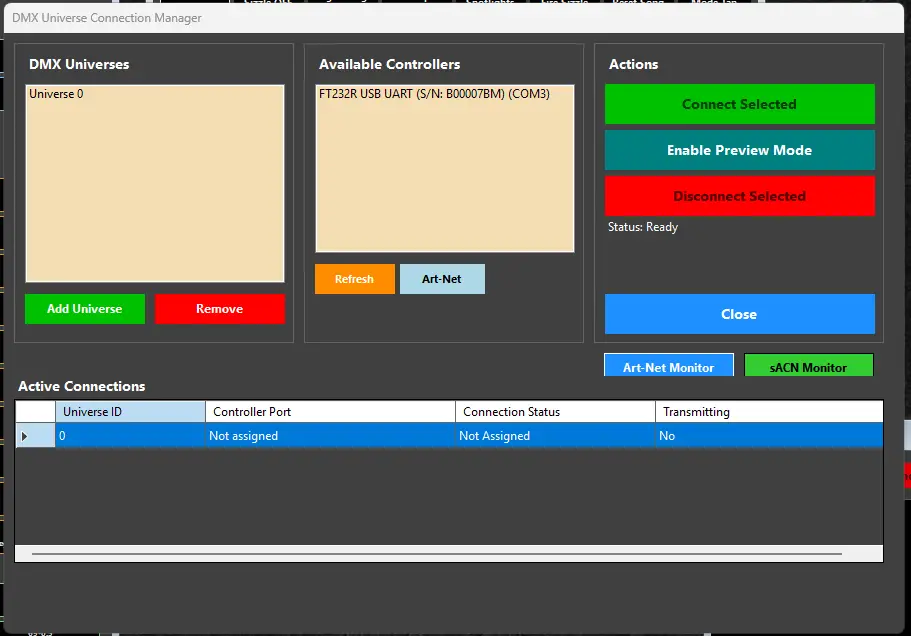Click the Connection Status column header
Screen dimensions: 911x636
tap(555, 412)
